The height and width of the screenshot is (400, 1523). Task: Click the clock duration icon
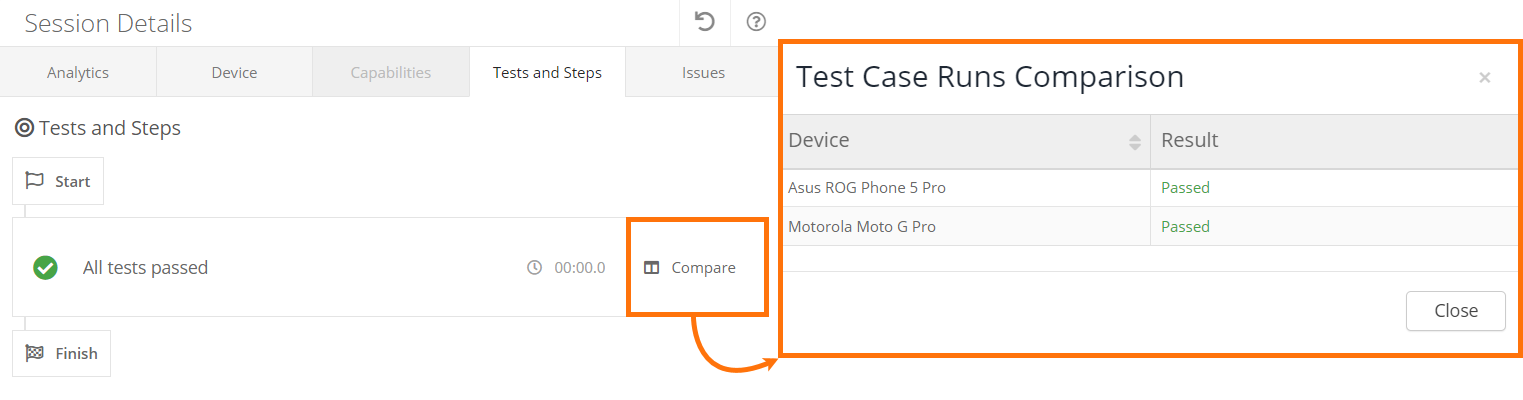(535, 268)
